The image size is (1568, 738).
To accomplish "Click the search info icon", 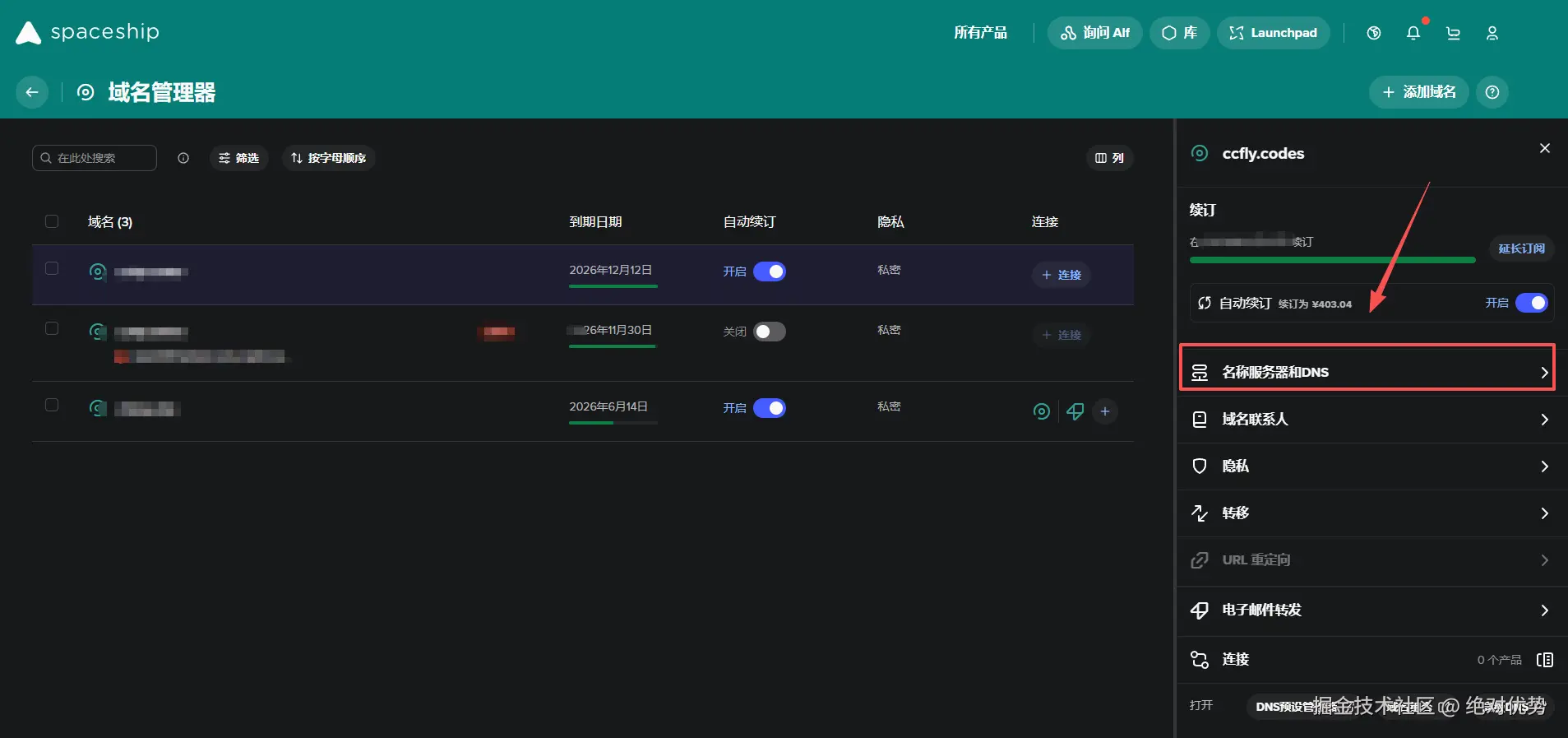I will [x=183, y=158].
